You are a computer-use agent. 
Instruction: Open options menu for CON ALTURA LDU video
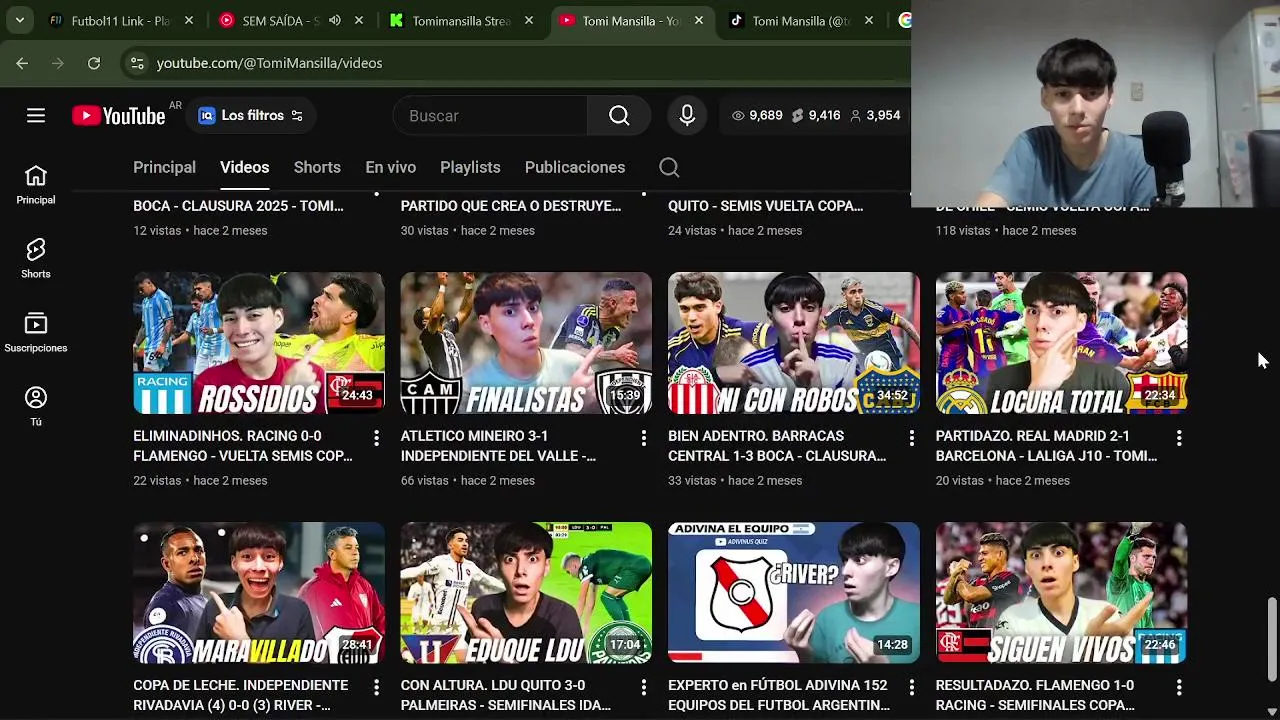[x=643, y=687]
